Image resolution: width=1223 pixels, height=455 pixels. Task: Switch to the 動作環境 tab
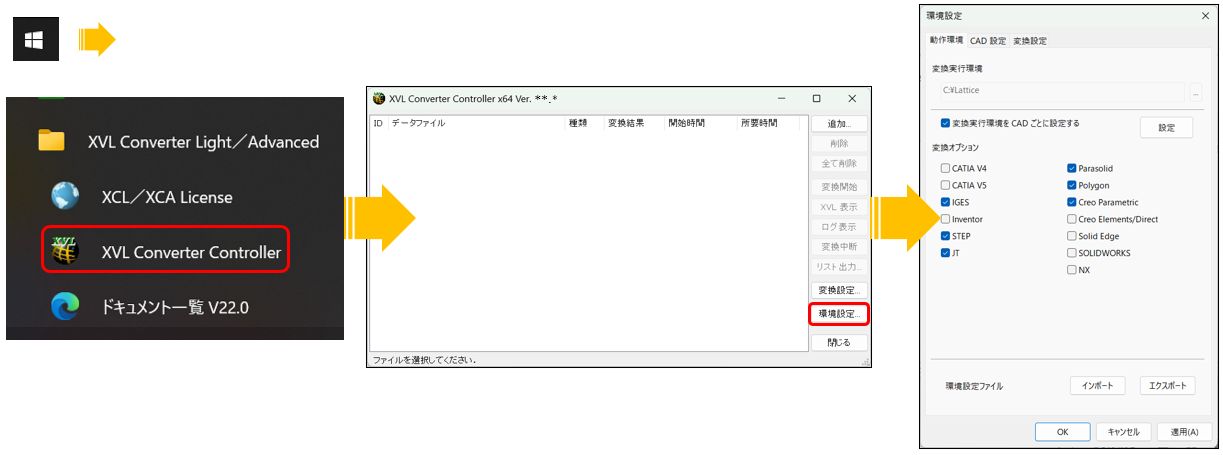coord(946,41)
